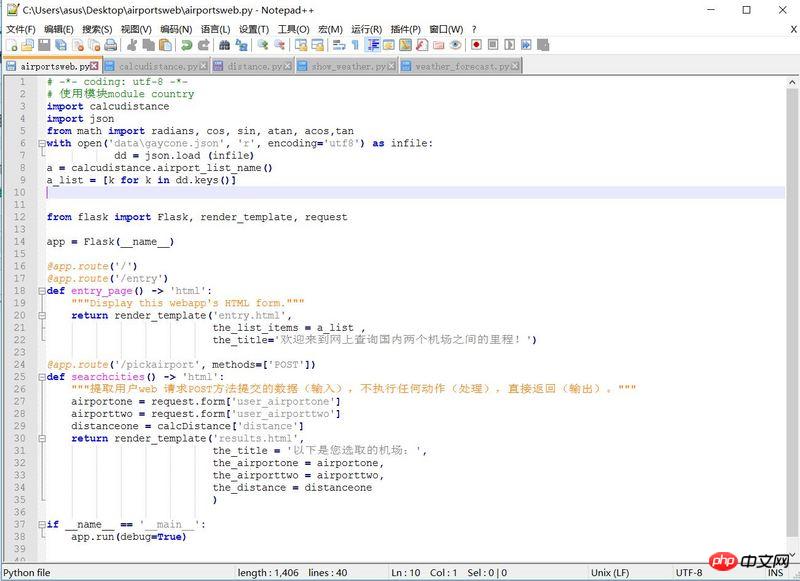Click the Stop recording macro icon
Screen dimensions: 800x581
point(493,45)
